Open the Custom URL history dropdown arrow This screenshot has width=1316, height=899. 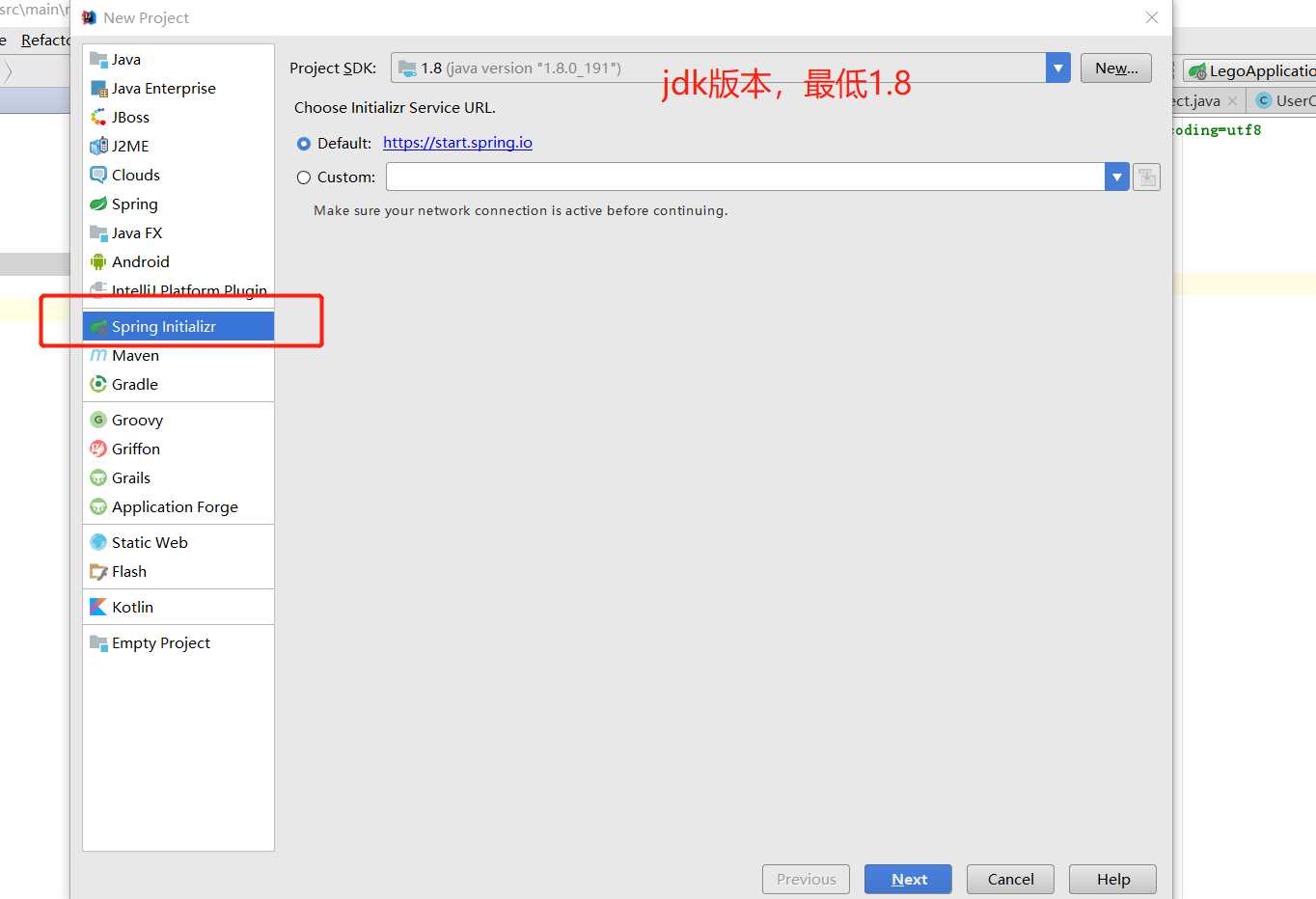(x=1117, y=177)
